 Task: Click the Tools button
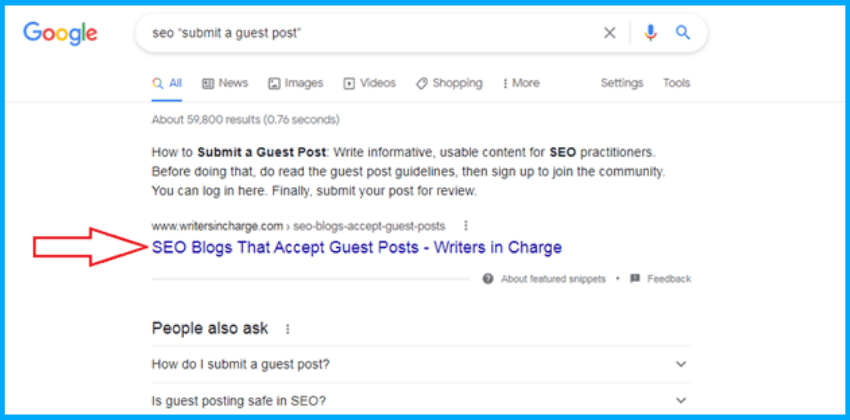676,83
